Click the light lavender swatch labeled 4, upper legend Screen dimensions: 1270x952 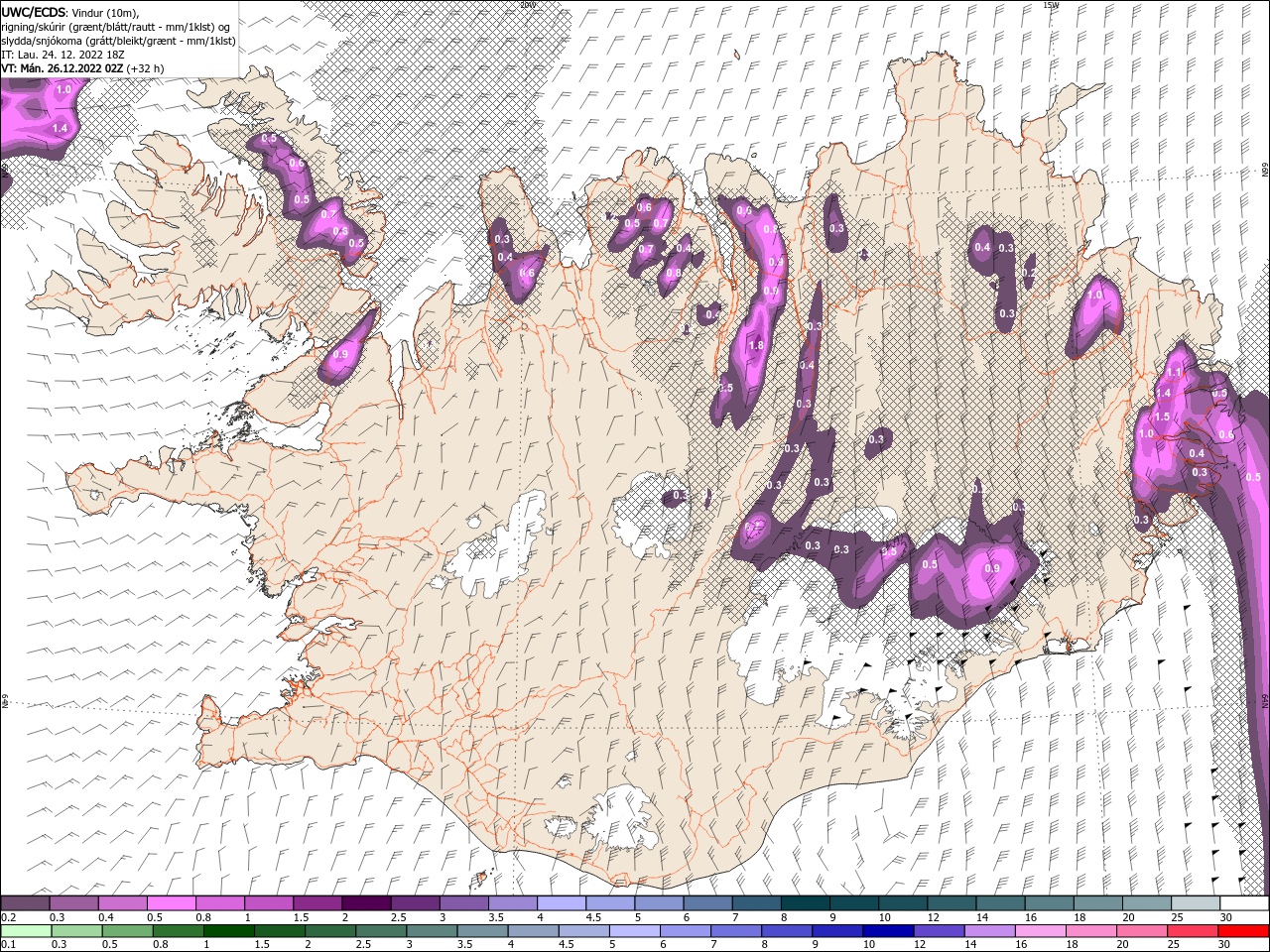click(x=561, y=903)
